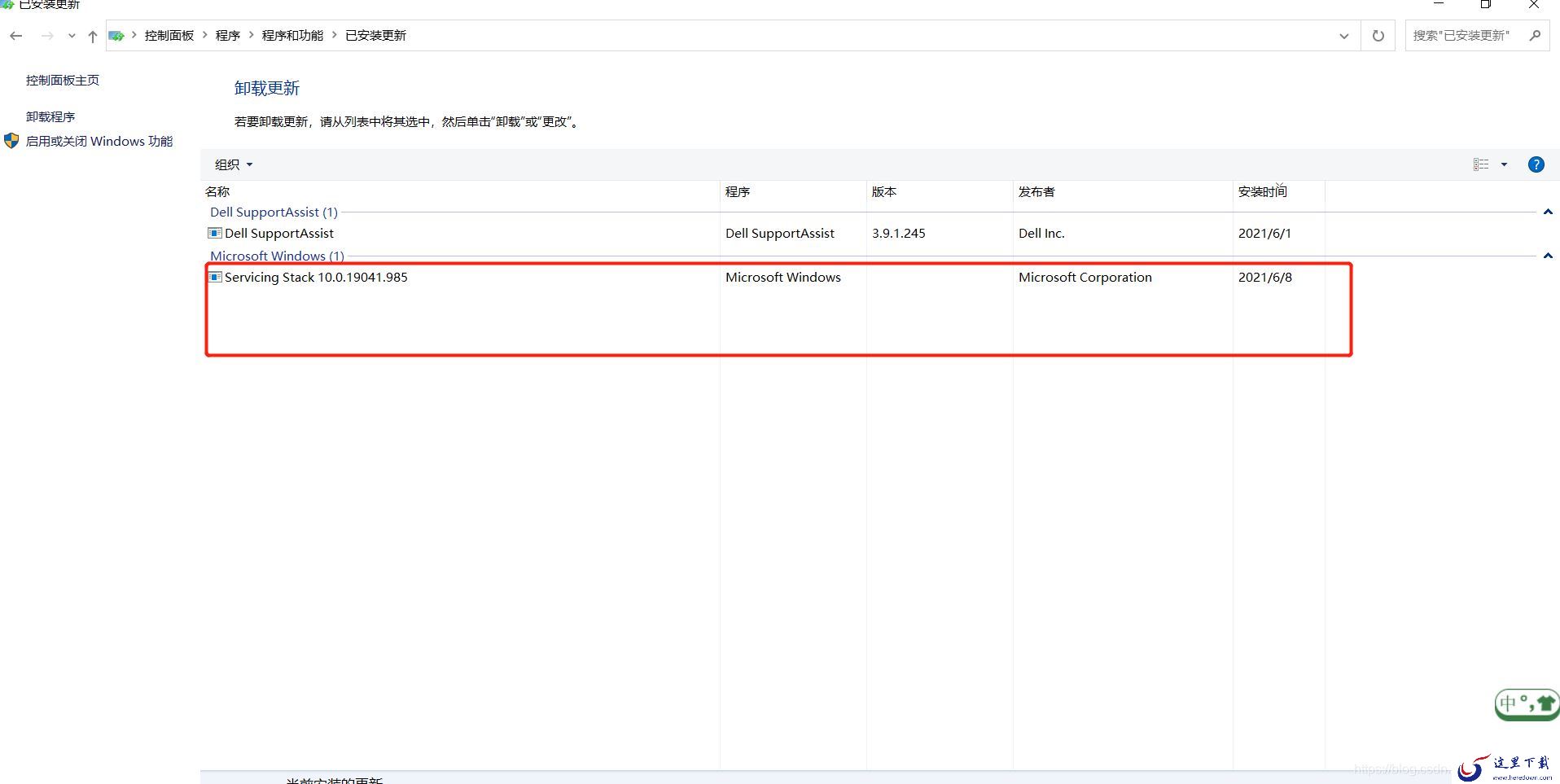Click the change view icon
1560x784 pixels.
(x=1481, y=164)
